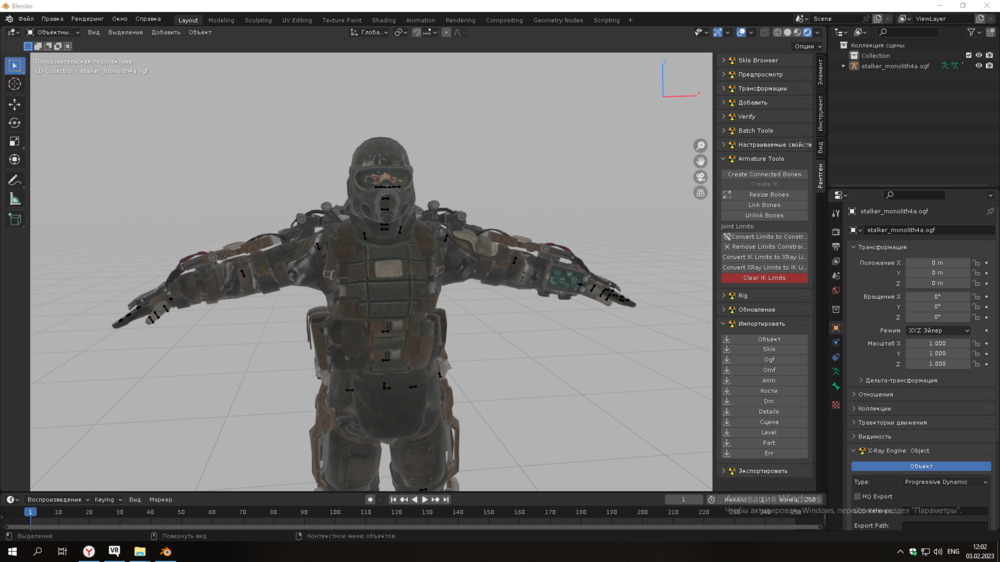Open the Type Progressive Dynamic dropdown
The height and width of the screenshot is (562, 1000).
click(x=945, y=482)
